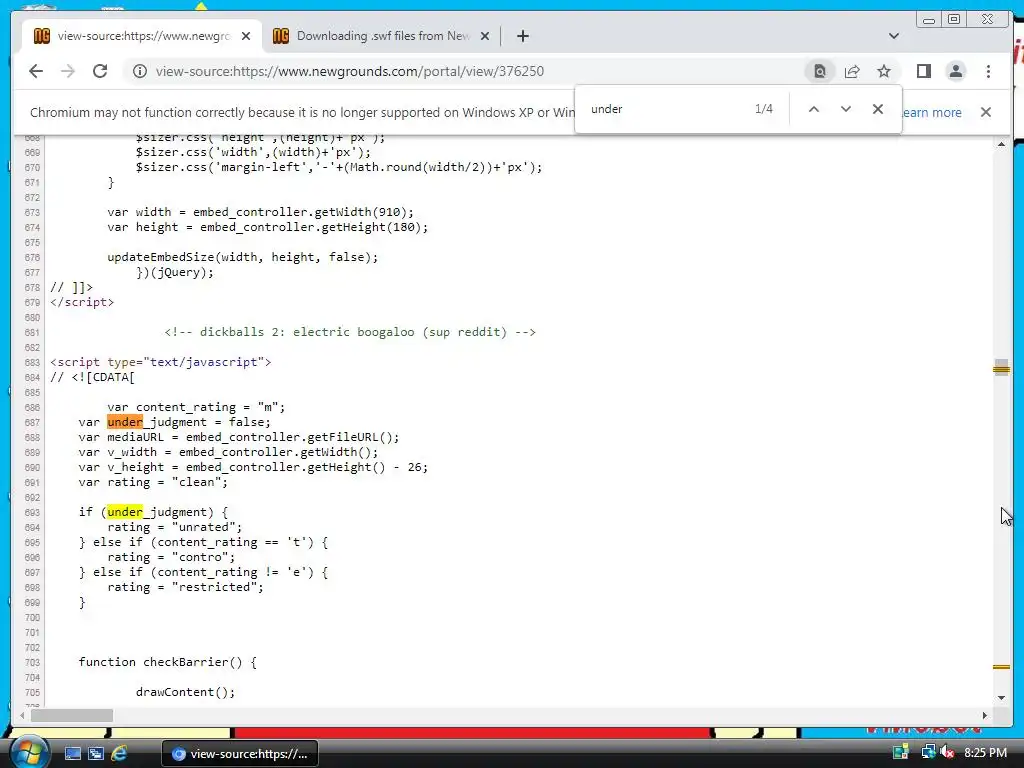Click the vertical scrollbar thumb

(x=1001, y=369)
